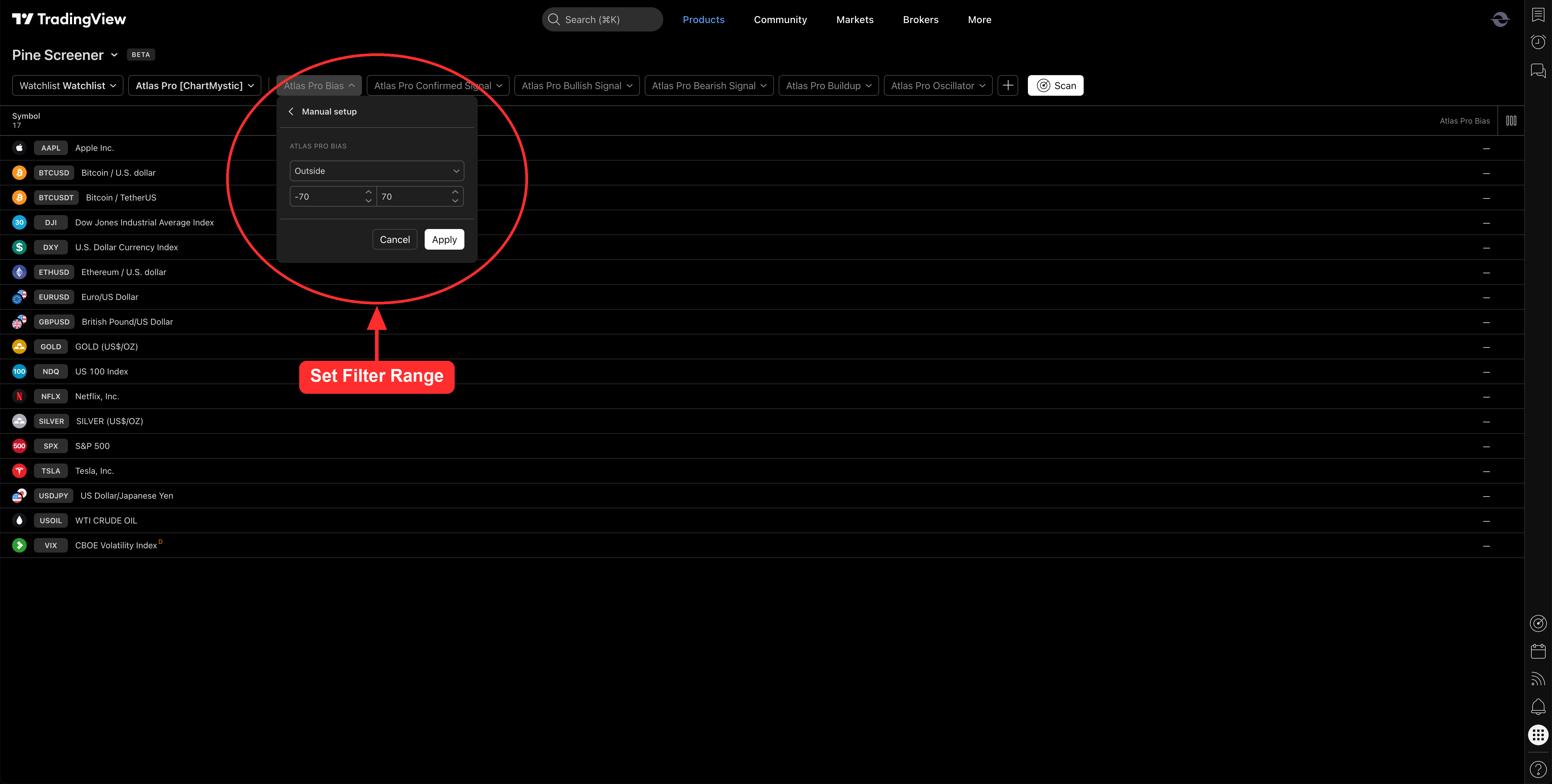Open the Atlas Pro Buildup filter
This screenshot has width=1552, height=784.
(828, 85)
